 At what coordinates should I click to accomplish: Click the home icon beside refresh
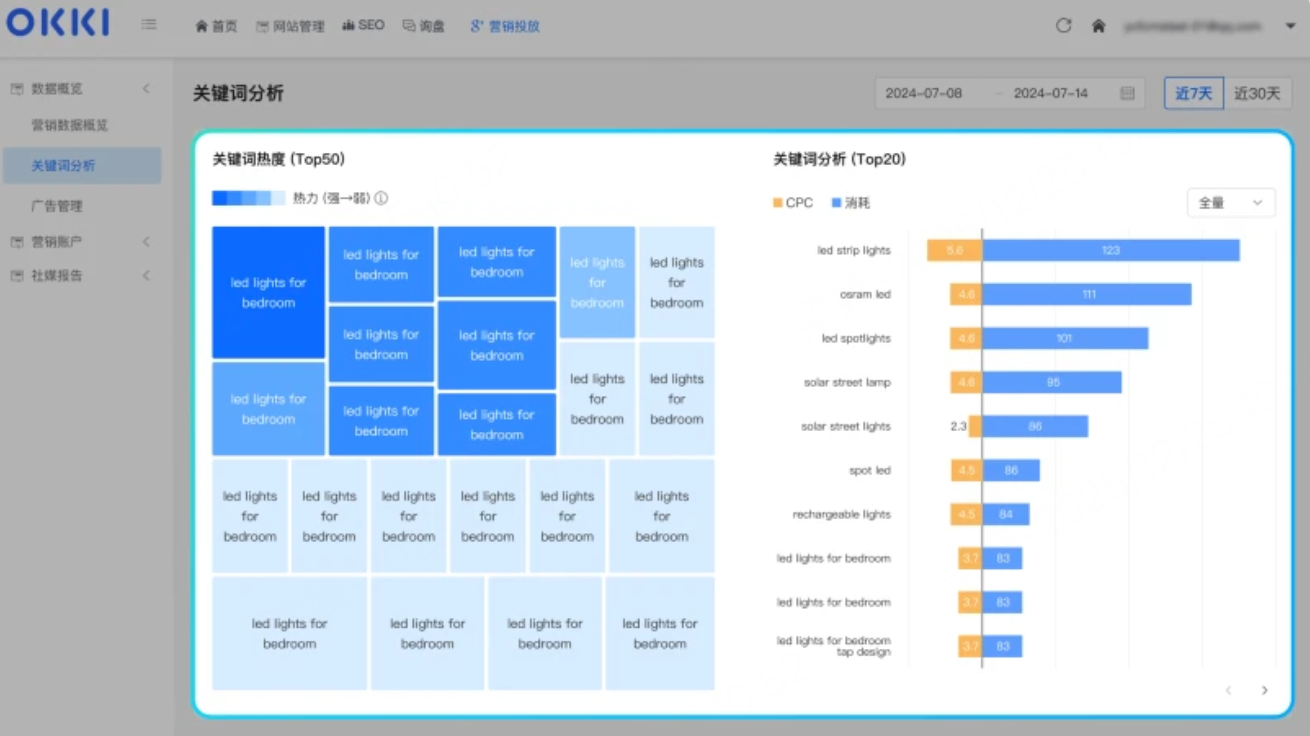point(1098,26)
